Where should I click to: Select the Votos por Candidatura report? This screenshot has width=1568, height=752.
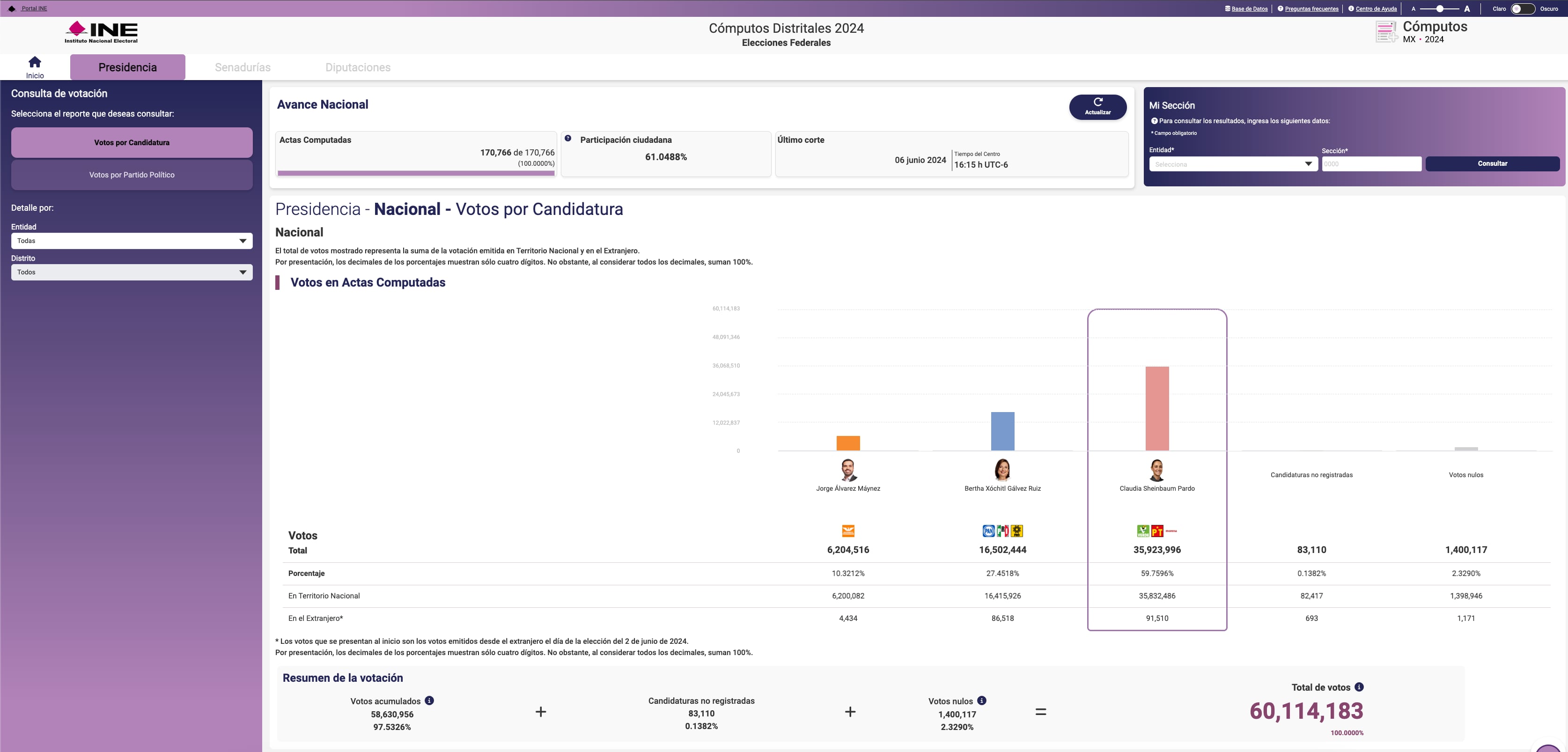coord(132,142)
